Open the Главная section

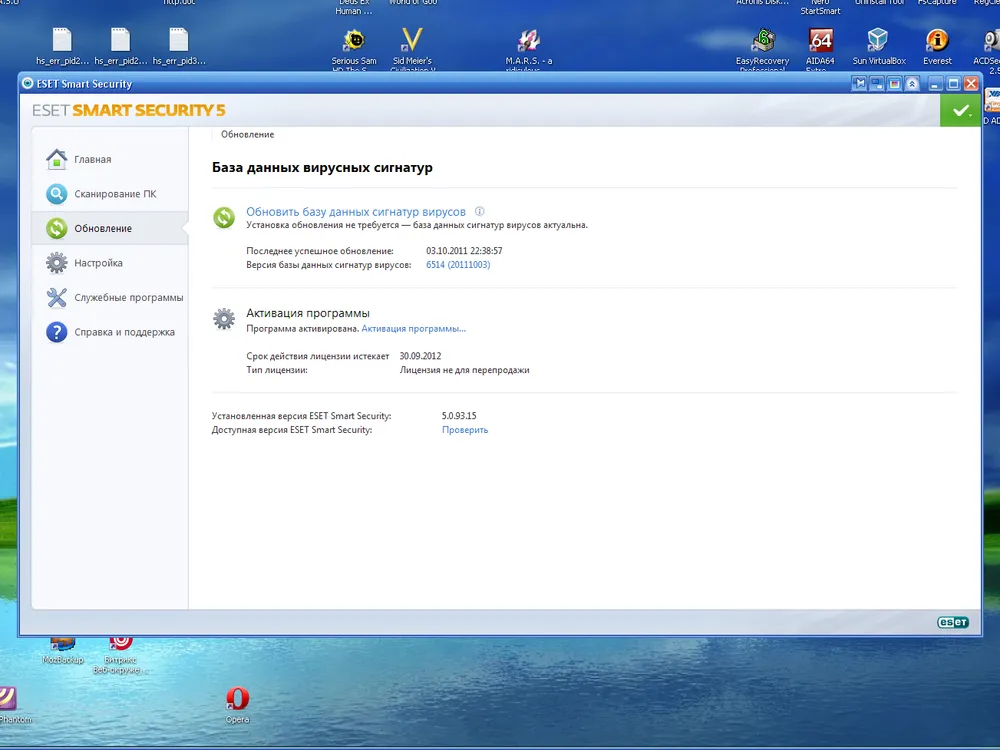coord(92,159)
